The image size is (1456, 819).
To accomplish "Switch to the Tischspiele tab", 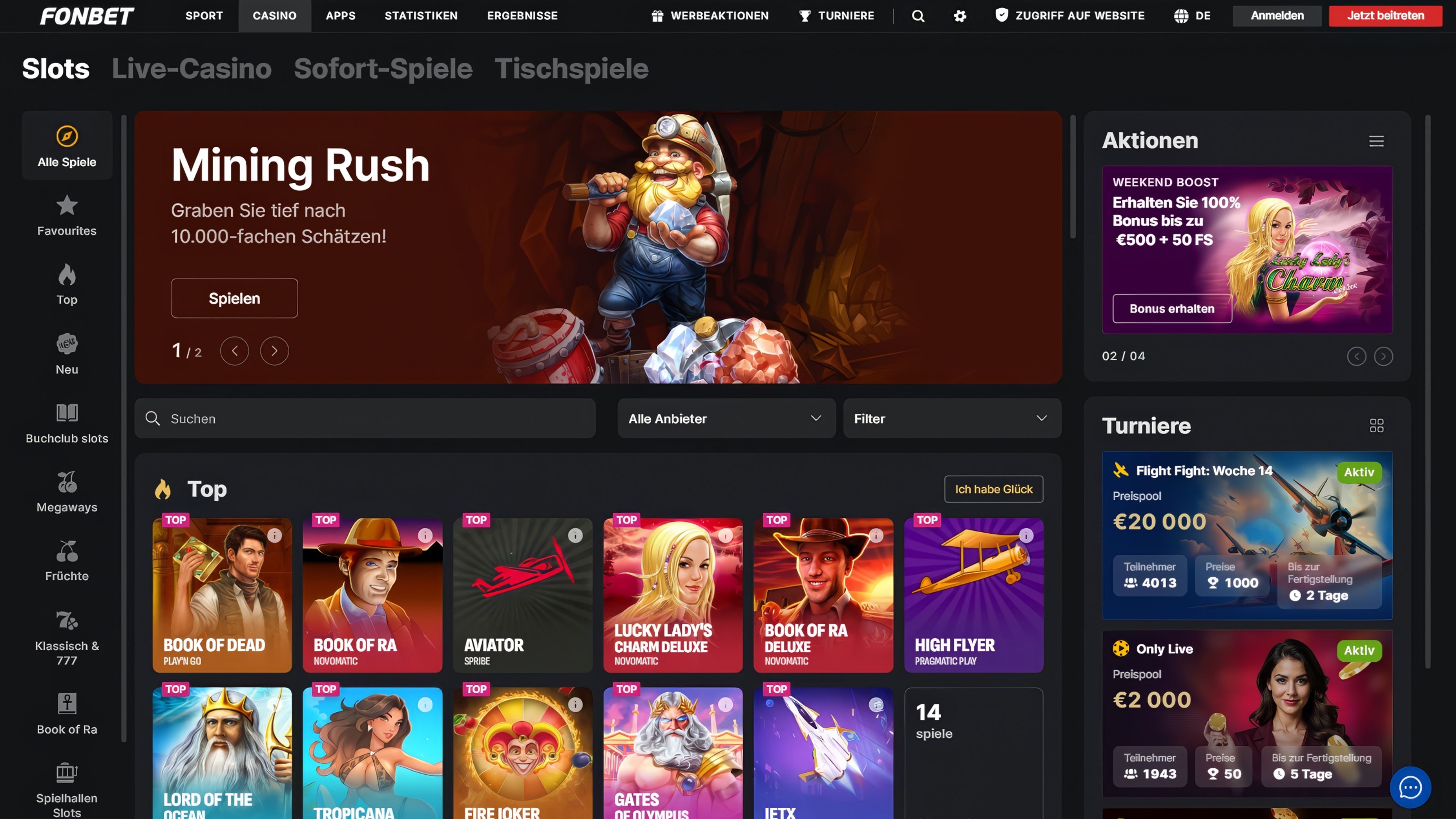I will pos(571,68).
